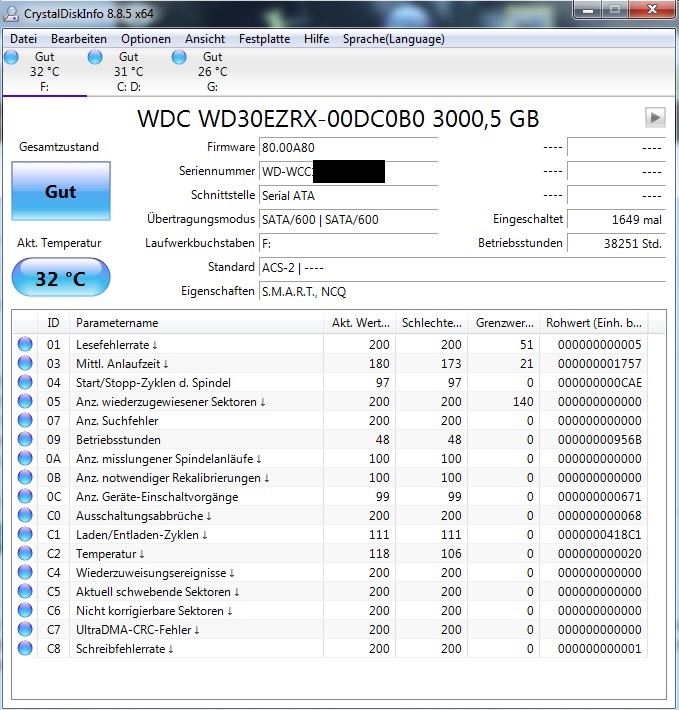Click the Gut overall health status button
Screen dimensions: 679x710
click(61, 191)
